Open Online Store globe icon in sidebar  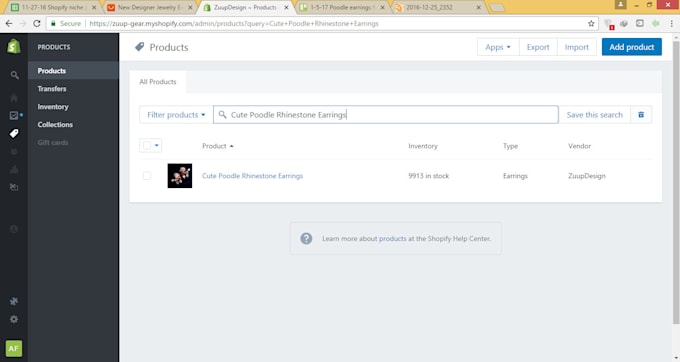pos(14,229)
